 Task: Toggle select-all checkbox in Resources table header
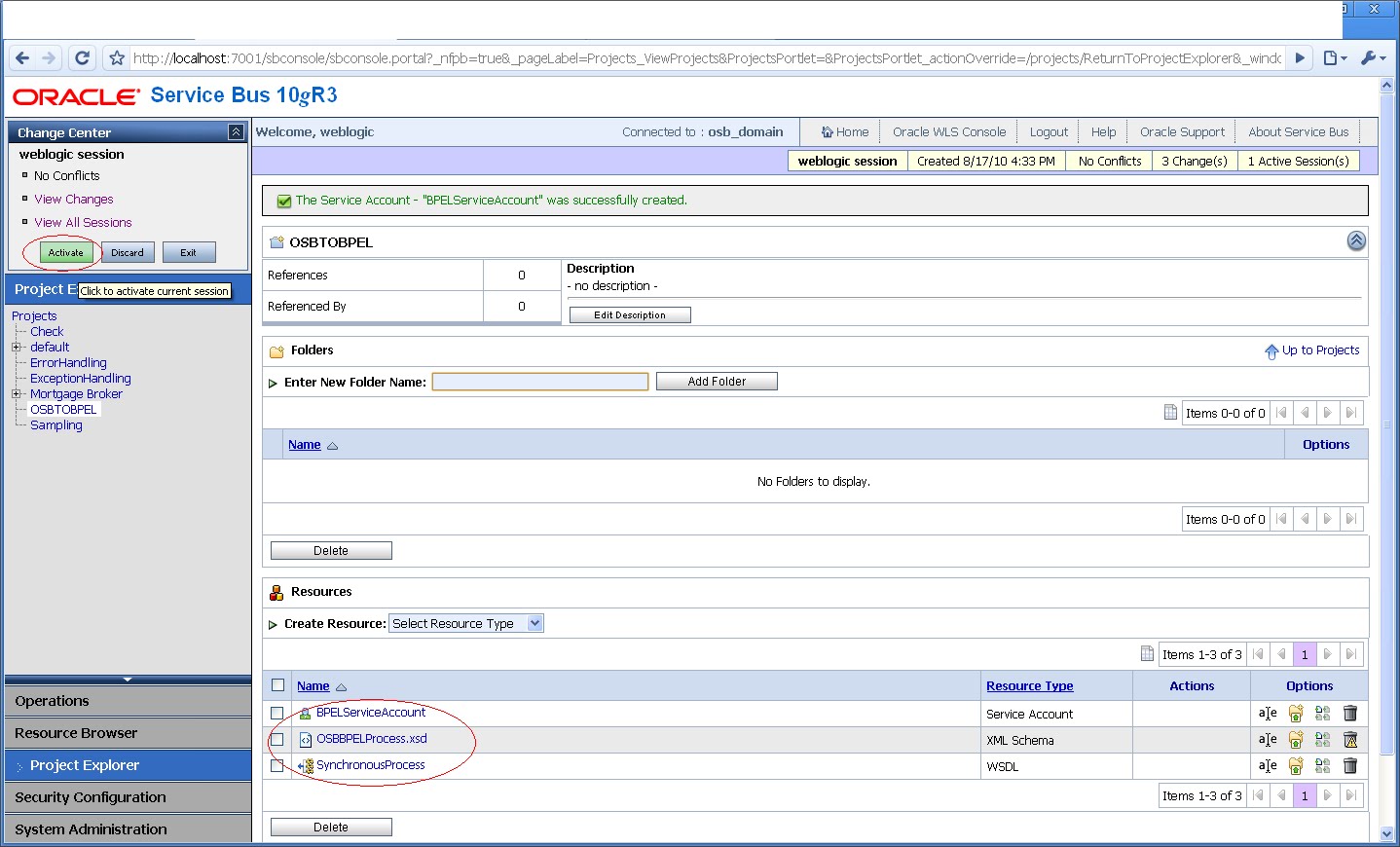tap(277, 685)
